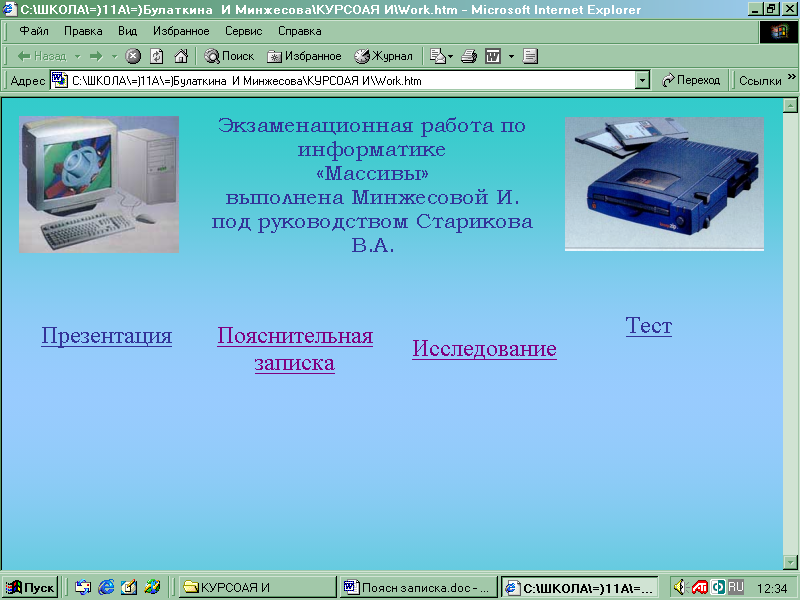The width and height of the screenshot is (800, 600).
Task: Click the blue tray icon beside ATI
Action: click(718, 588)
